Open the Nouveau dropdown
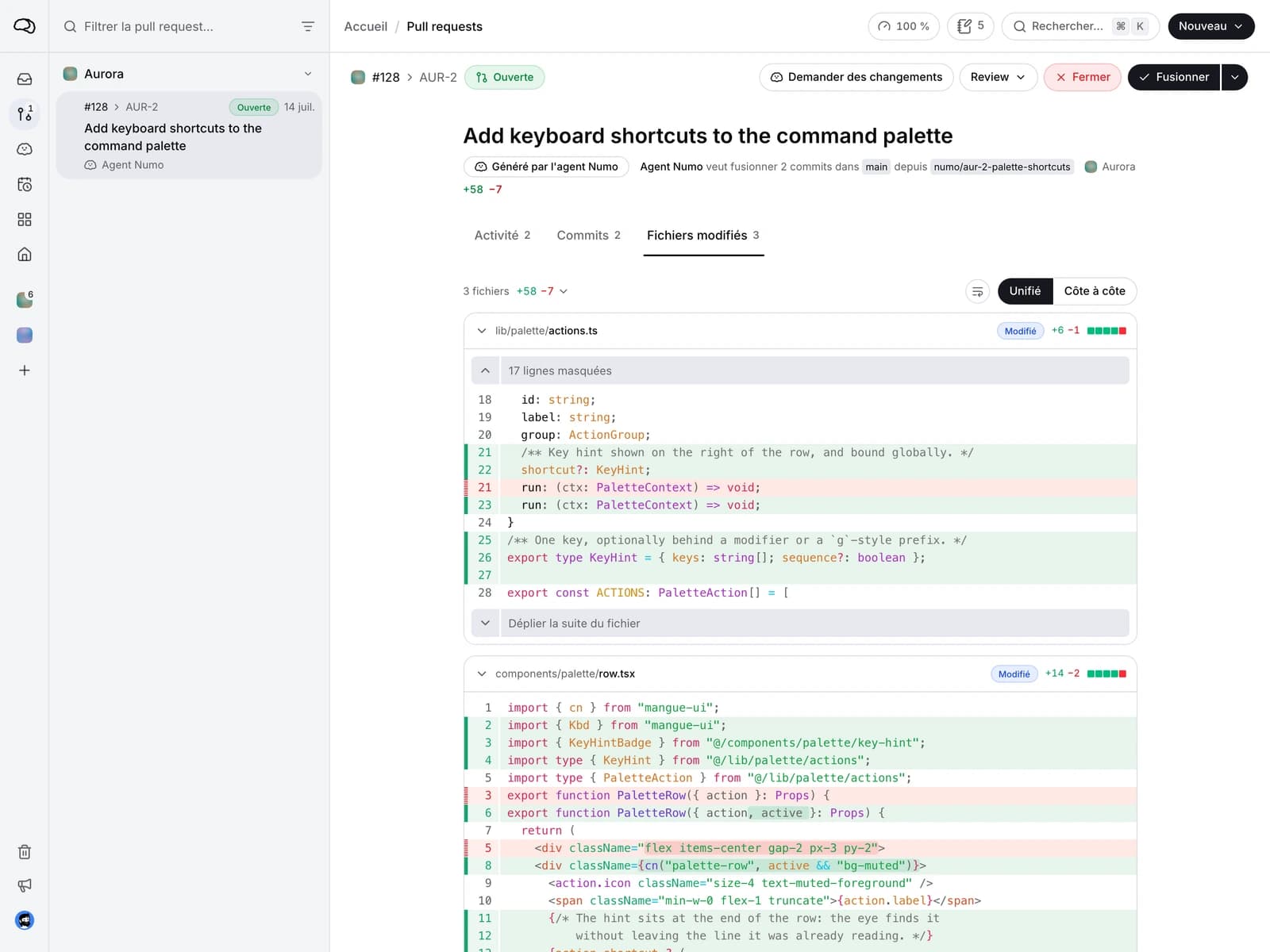 click(1211, 26)
